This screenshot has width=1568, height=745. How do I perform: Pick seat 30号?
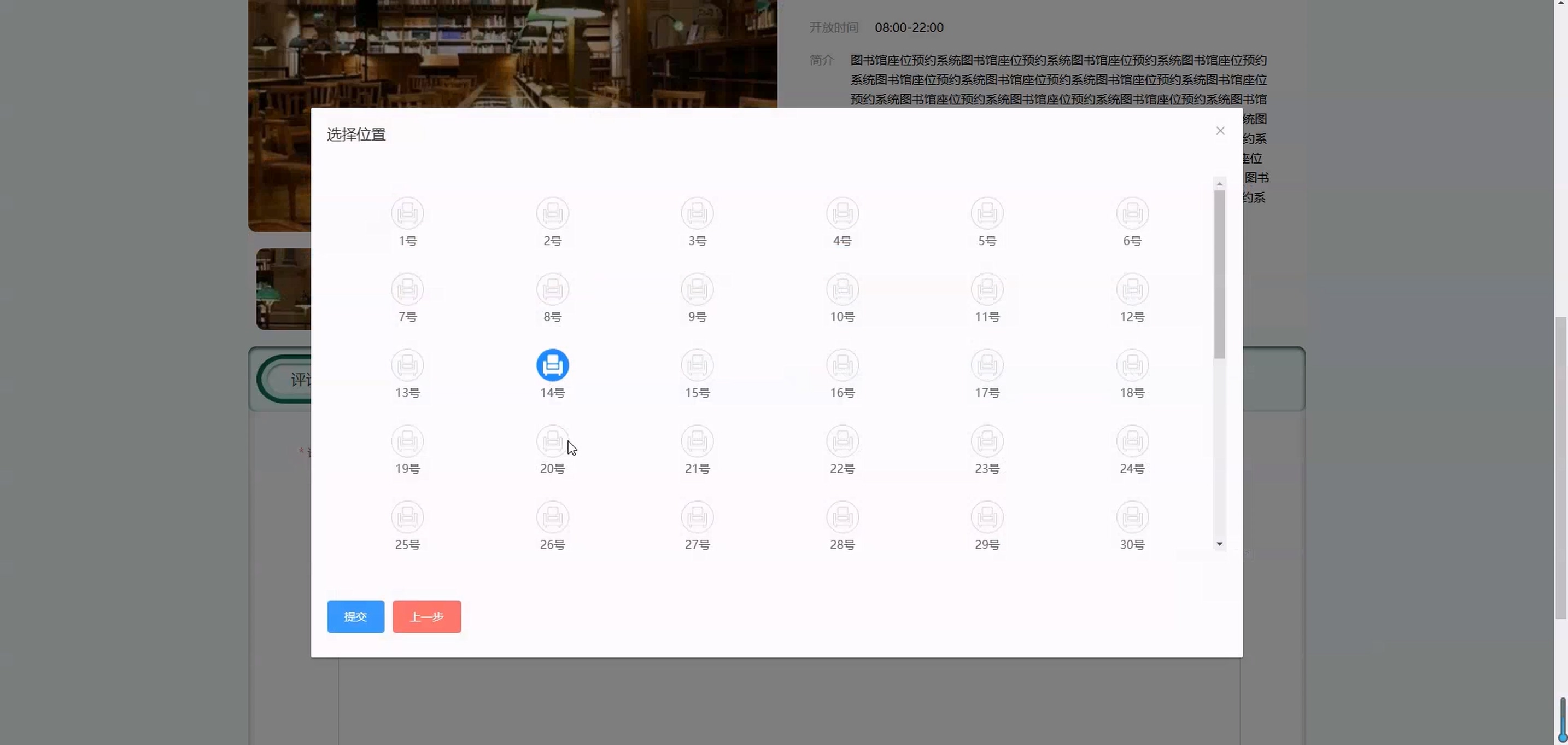coord(1132,517)
